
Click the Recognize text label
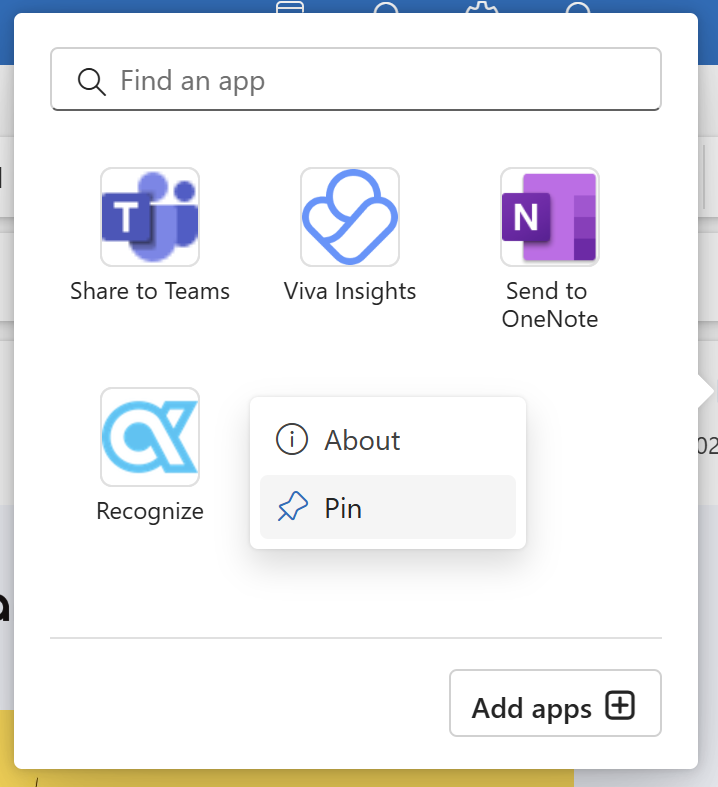click(x=150, y=511)
